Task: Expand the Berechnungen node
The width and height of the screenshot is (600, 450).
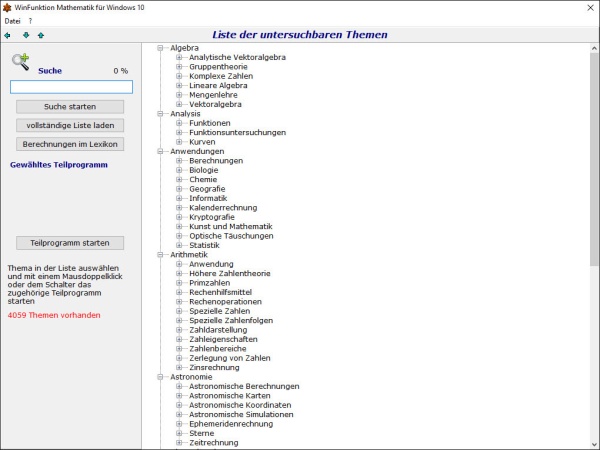Action: tap(179, 160)
